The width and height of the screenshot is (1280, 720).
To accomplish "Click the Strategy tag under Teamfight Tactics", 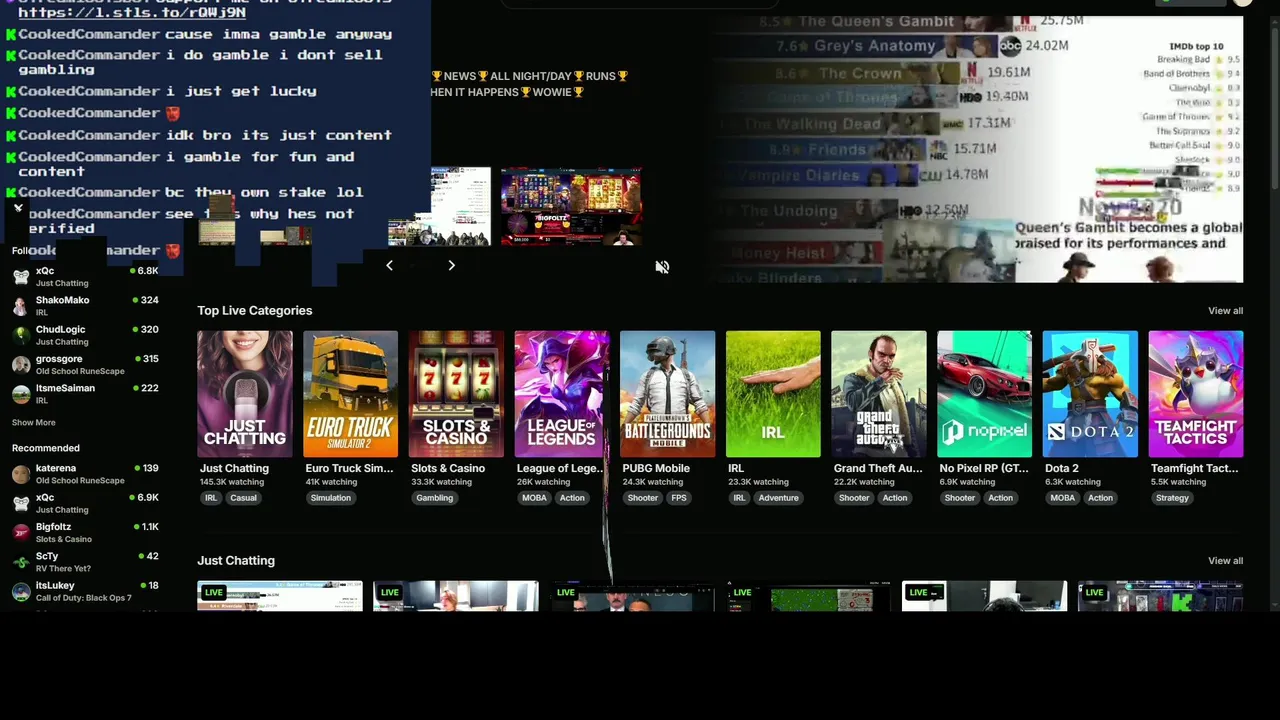I will click(1172, 498).
